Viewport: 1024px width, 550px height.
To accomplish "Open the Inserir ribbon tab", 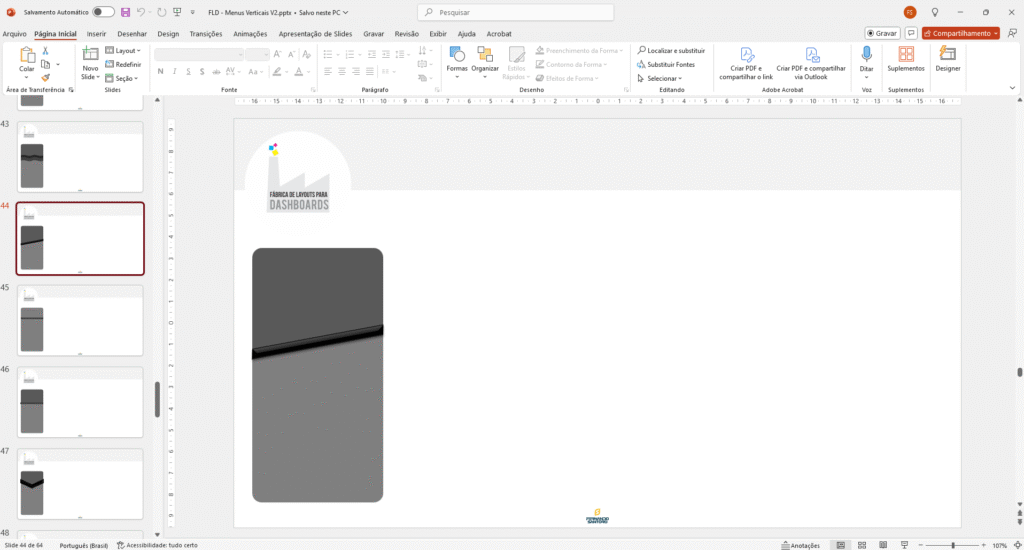I will (96, 33).
